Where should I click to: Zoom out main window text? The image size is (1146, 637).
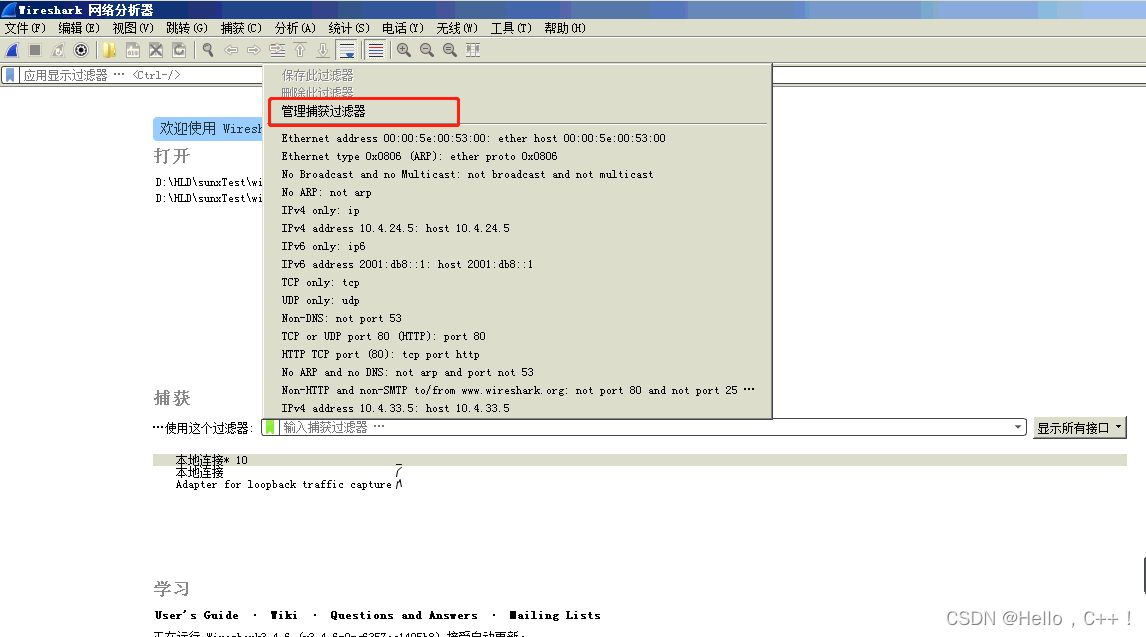click(427, 50)
